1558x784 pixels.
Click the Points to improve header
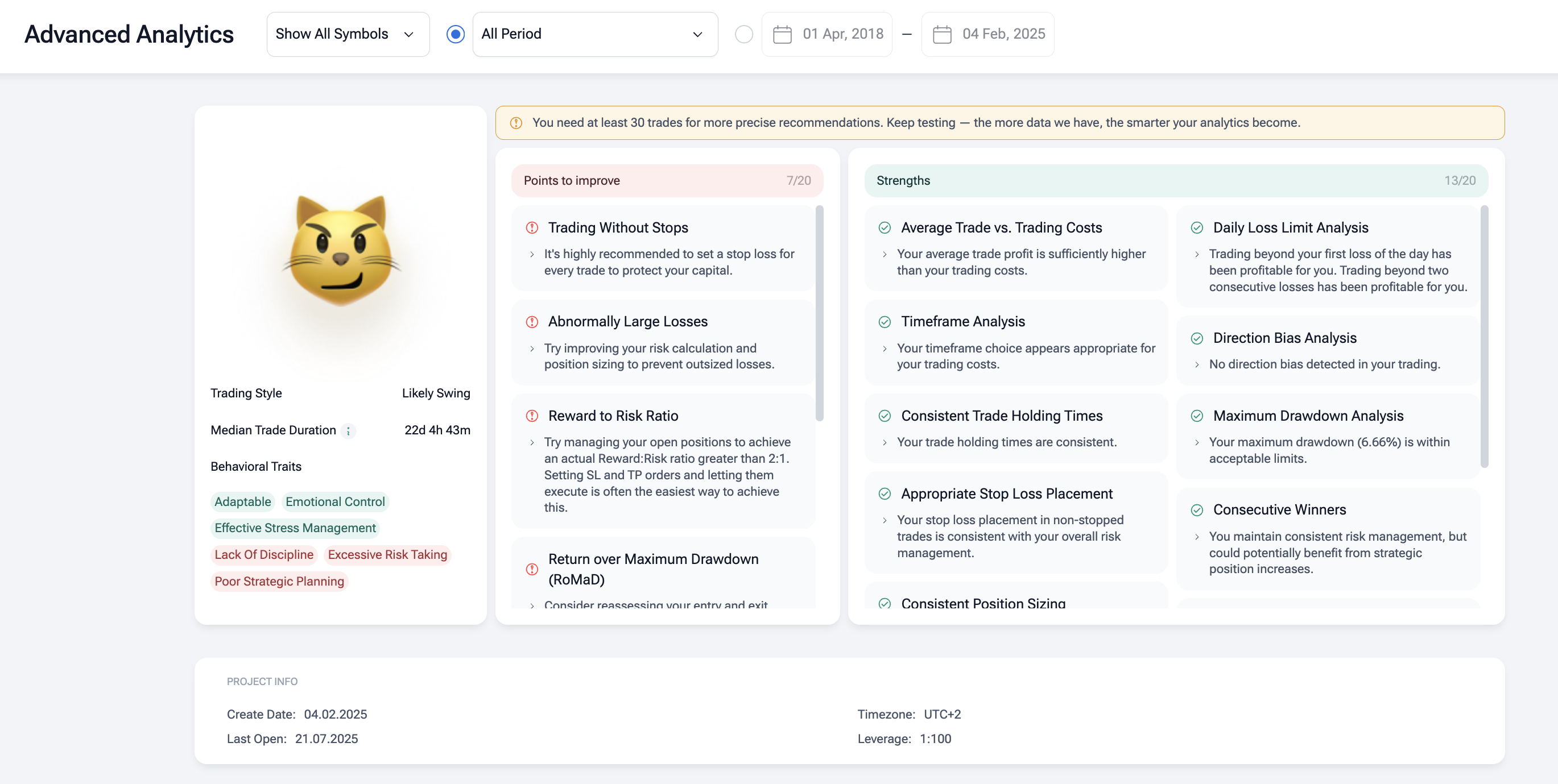click(667, 181)
